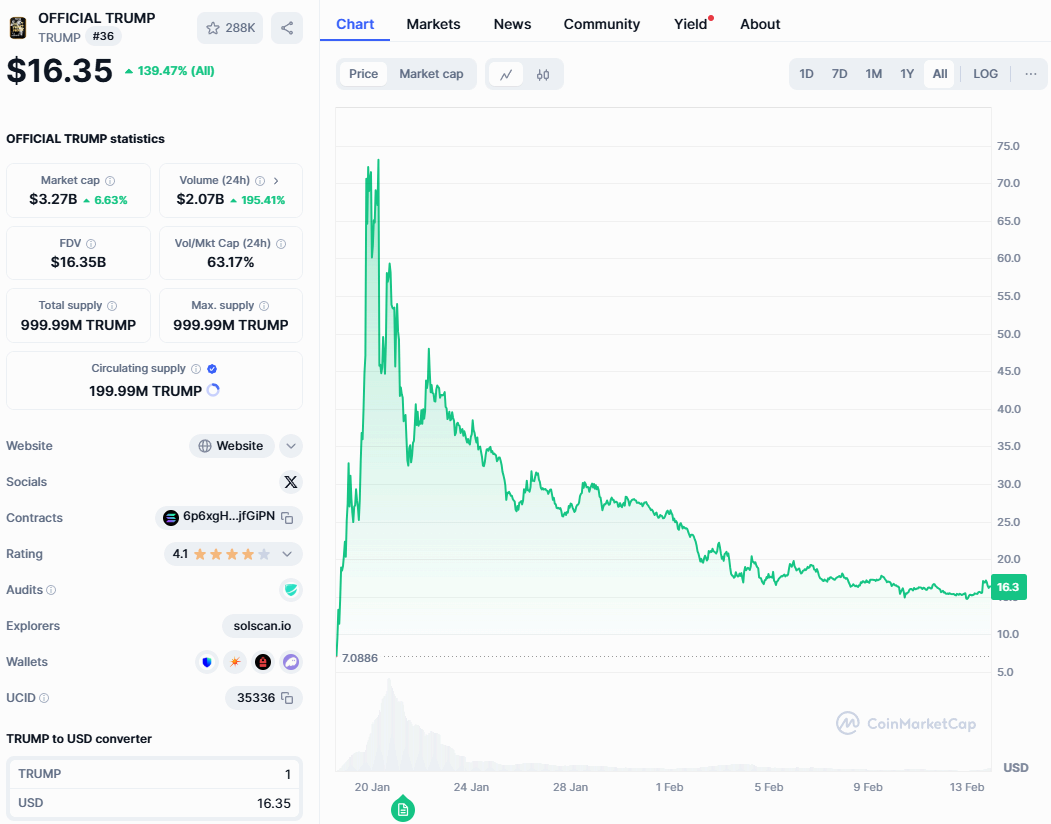Click the OFFICIAL TRUMP coin logo
The height and width of the screenshot is (824, 1051).
(17, 27)
